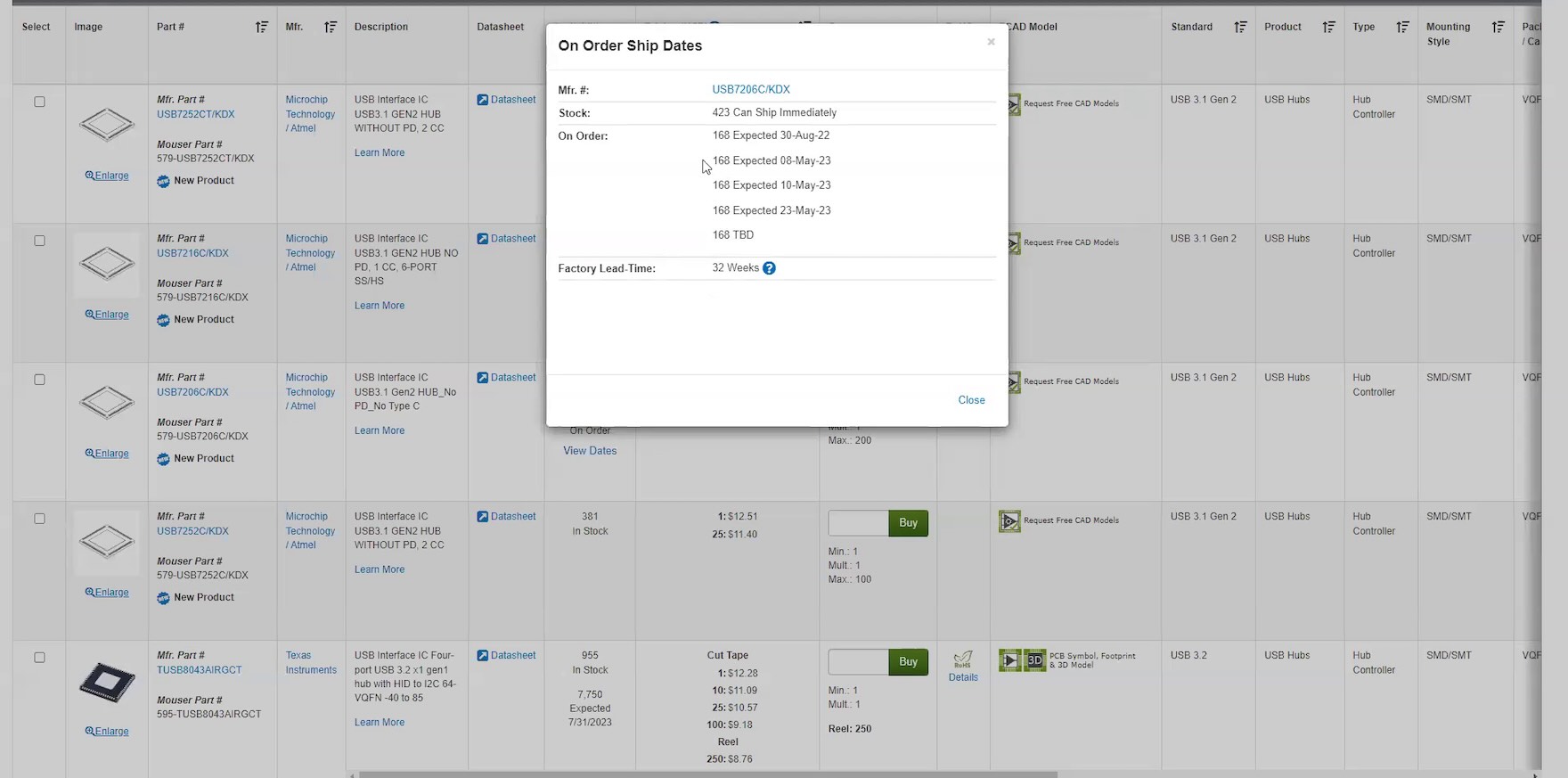Click the PCB symbol icon for TUSB8043AIRGCT
1568x778 pixels.
(1009, 660)
